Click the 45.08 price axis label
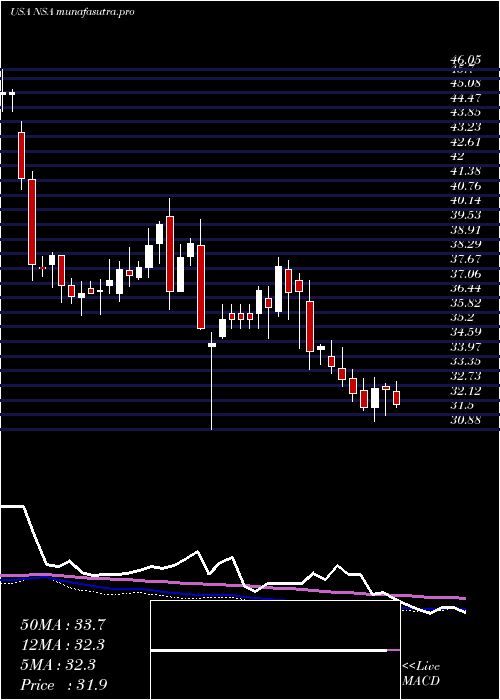This screenshot has width=500, height=700. [465, 83]
